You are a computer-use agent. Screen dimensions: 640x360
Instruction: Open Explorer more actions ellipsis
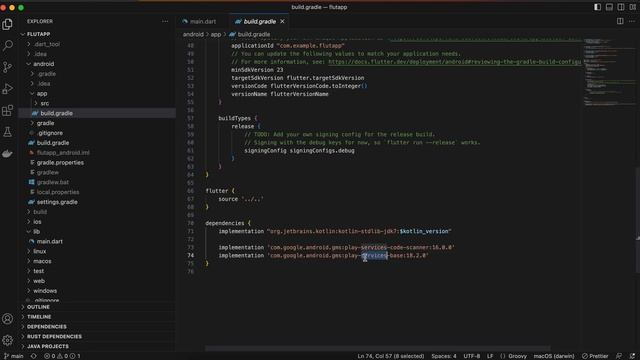[165, 21]
